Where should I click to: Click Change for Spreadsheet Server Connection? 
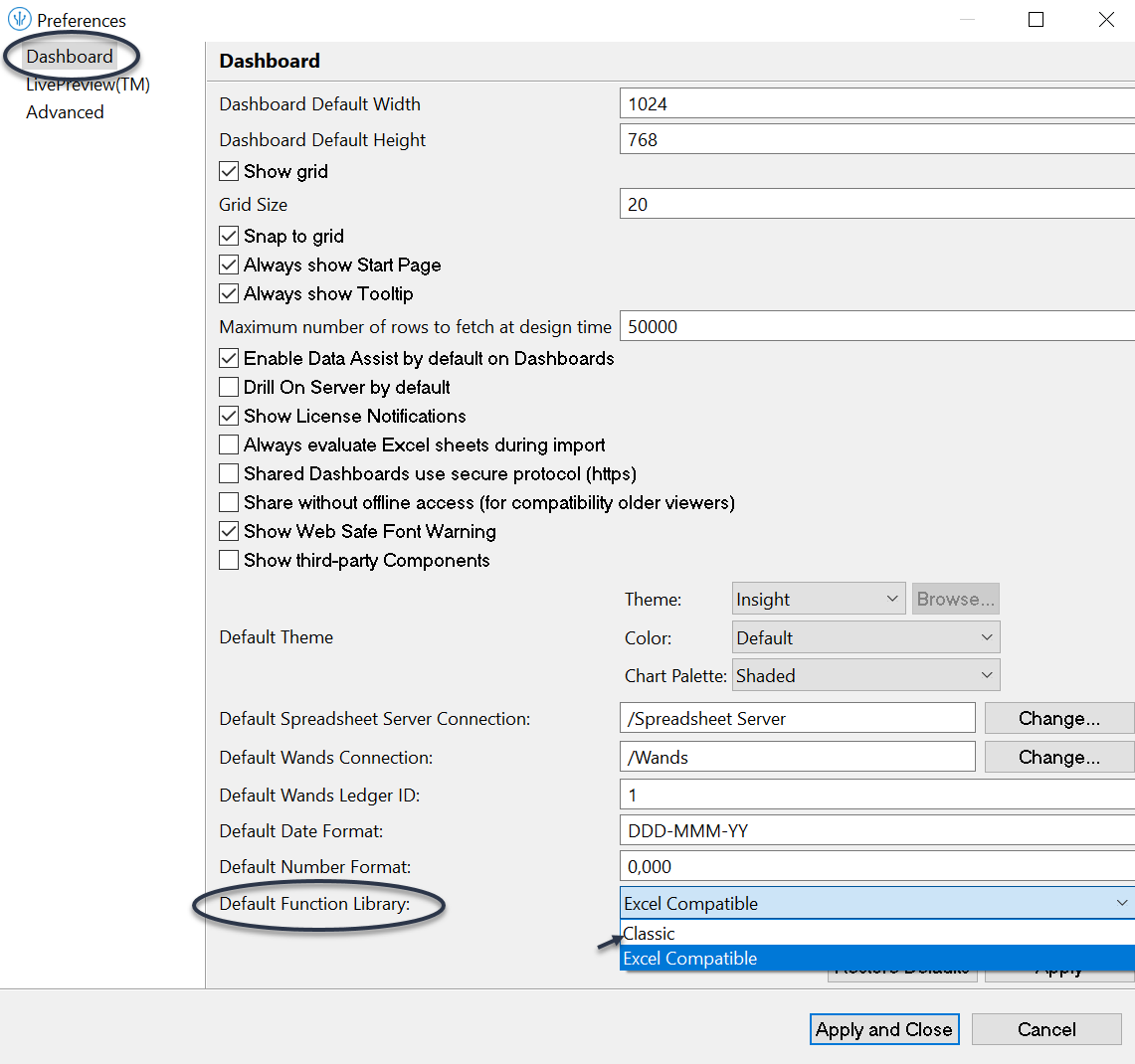[1059, 719]
